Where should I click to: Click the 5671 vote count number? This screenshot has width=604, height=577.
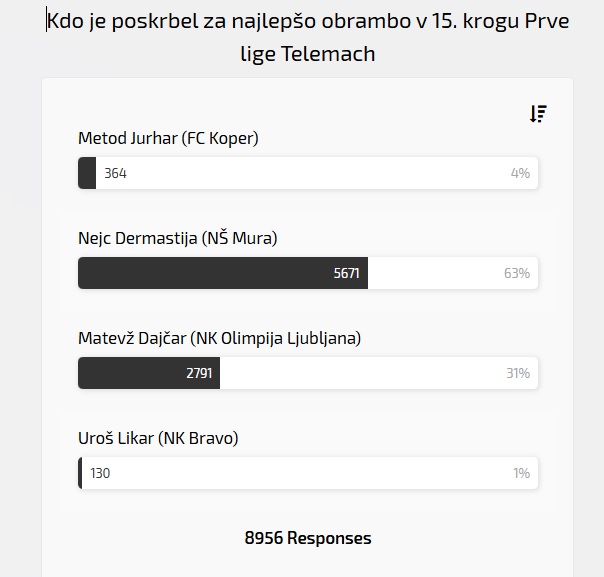pos(346,273)
